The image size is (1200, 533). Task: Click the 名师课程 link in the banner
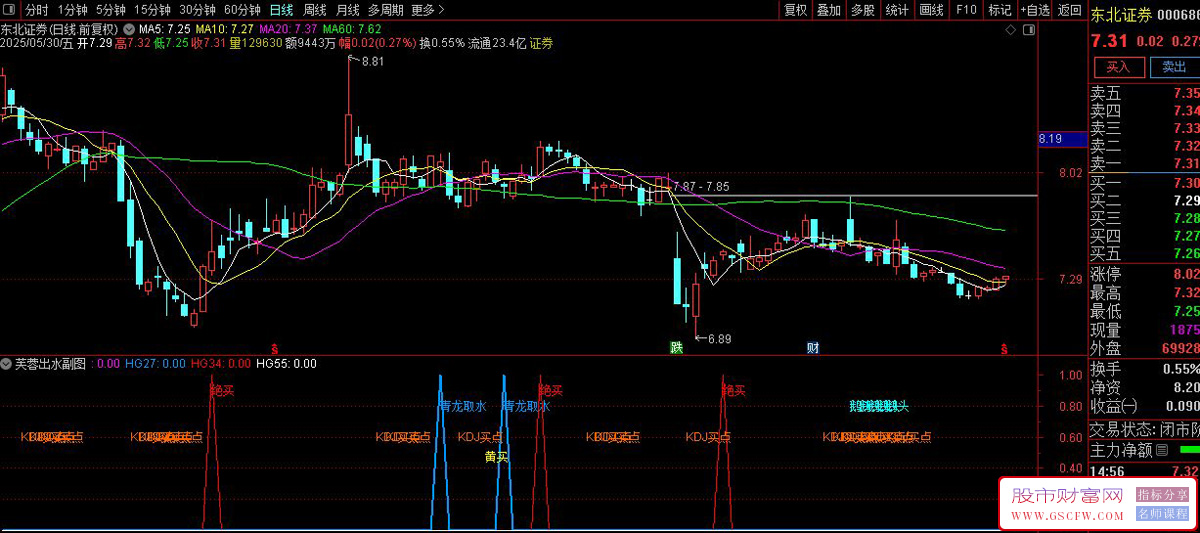pyautogui.click(x=1162, y=514)
